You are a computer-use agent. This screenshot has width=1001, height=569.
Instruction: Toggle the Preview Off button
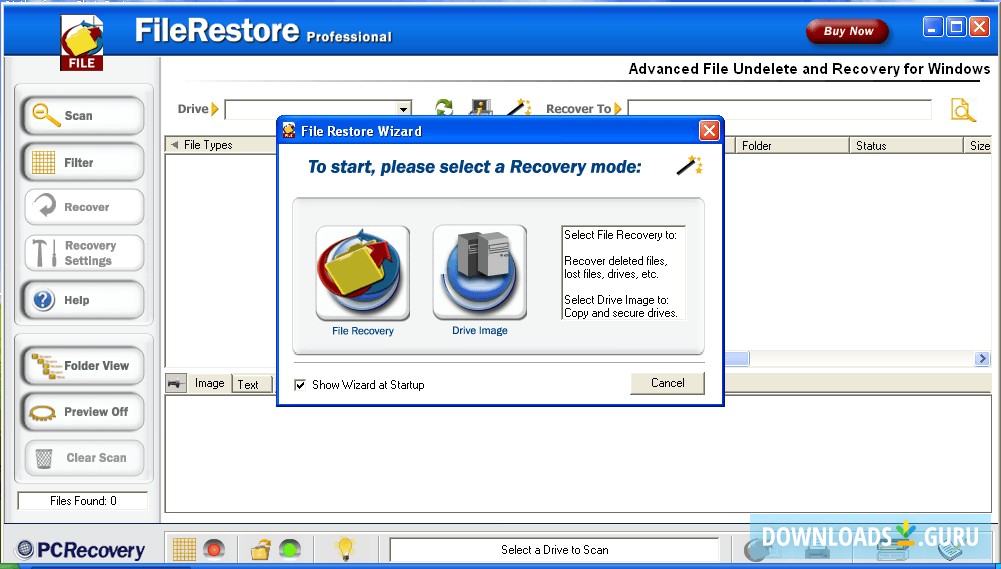point(83,412)
